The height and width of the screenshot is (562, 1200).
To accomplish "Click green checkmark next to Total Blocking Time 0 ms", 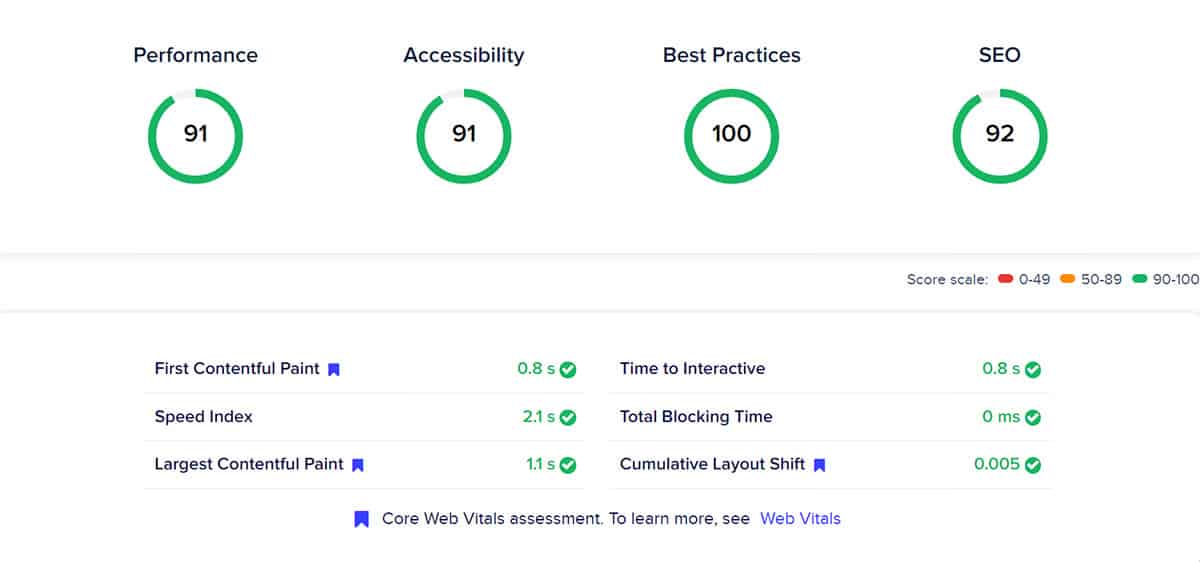I will pyautogui.click(x=1033, y=417).
